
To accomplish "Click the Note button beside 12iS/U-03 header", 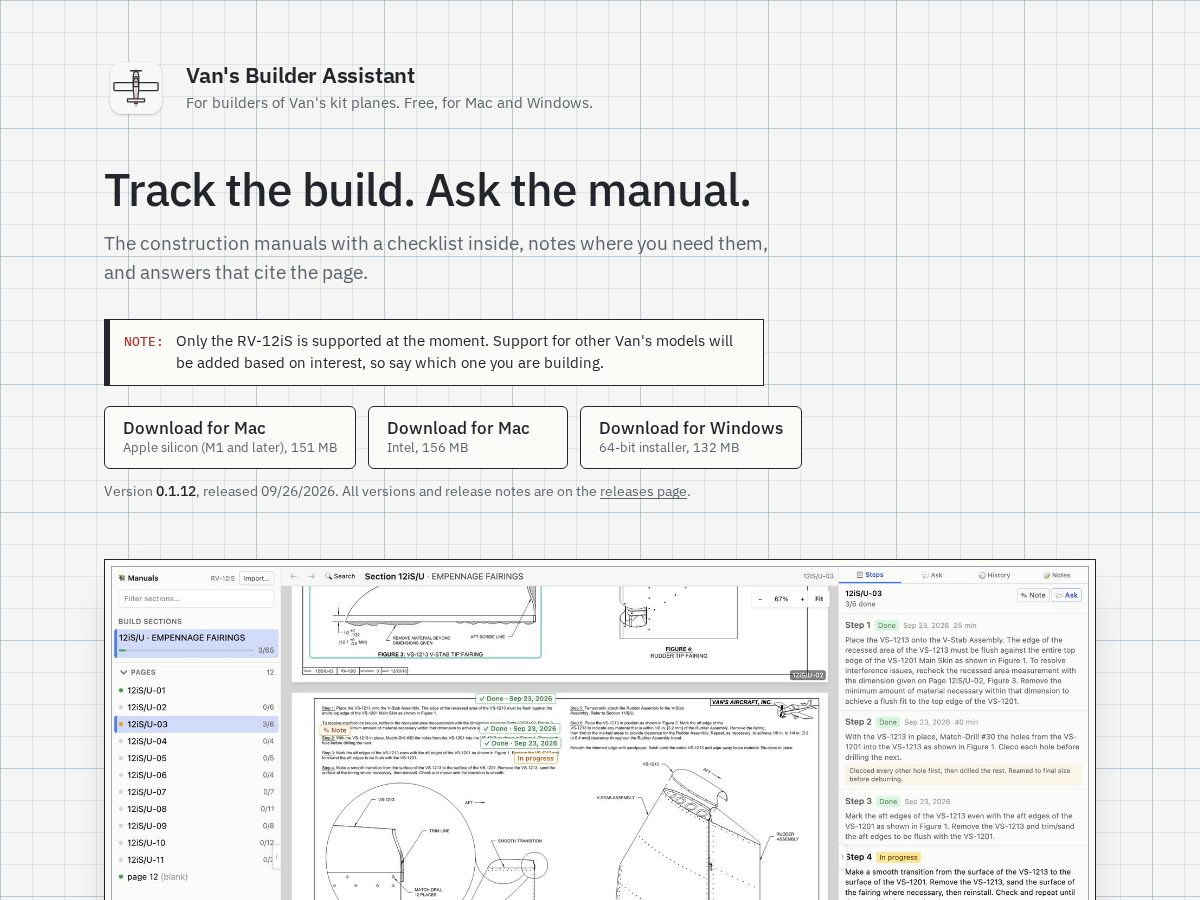I will (1033, 595).
